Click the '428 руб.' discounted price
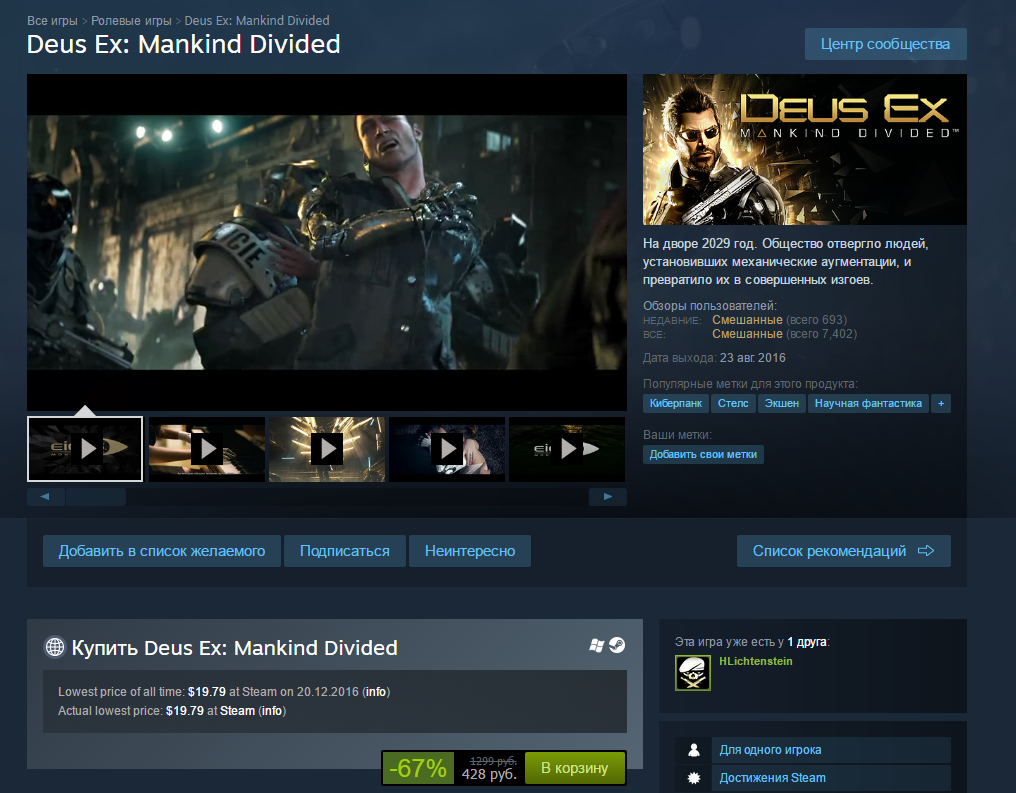 (x=489, y=774)
